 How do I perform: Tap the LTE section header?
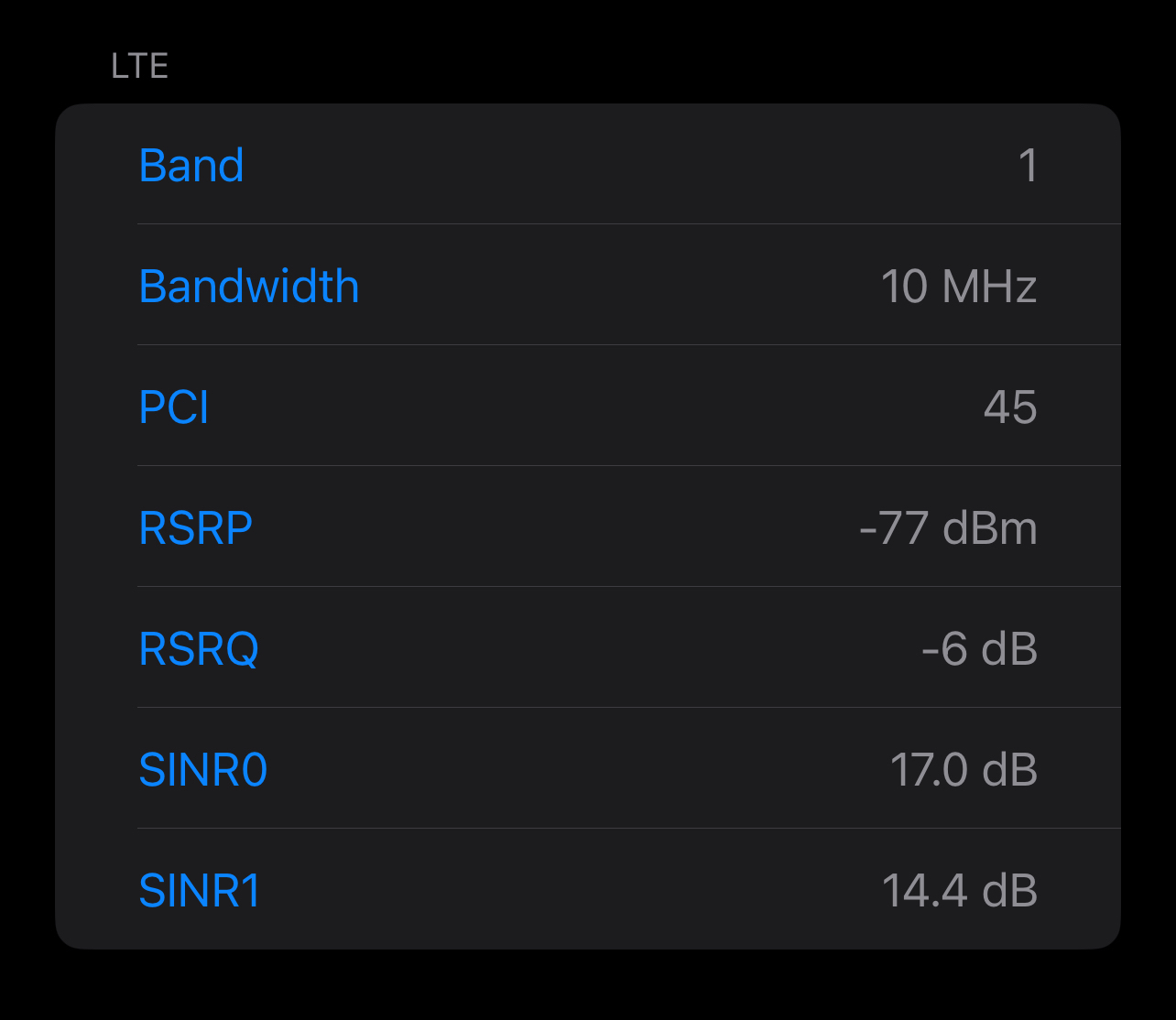(140, 66)
